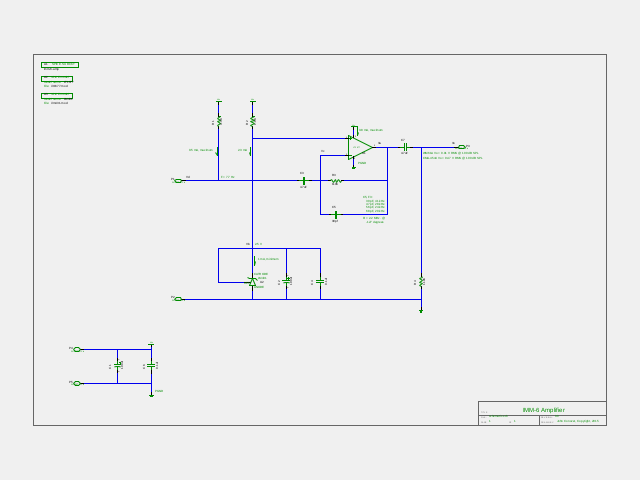The image size is (640, 480).
Task: Click the output port connector at the right
Action: pos(462,147)
